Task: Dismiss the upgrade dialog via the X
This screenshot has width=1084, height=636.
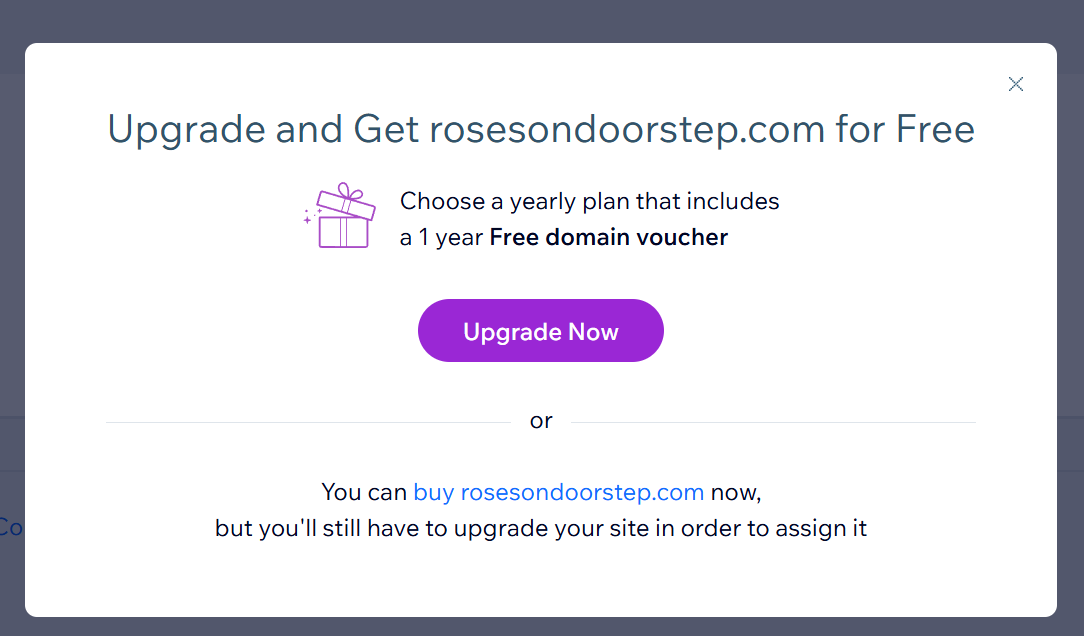Action: pos(1016,84)
